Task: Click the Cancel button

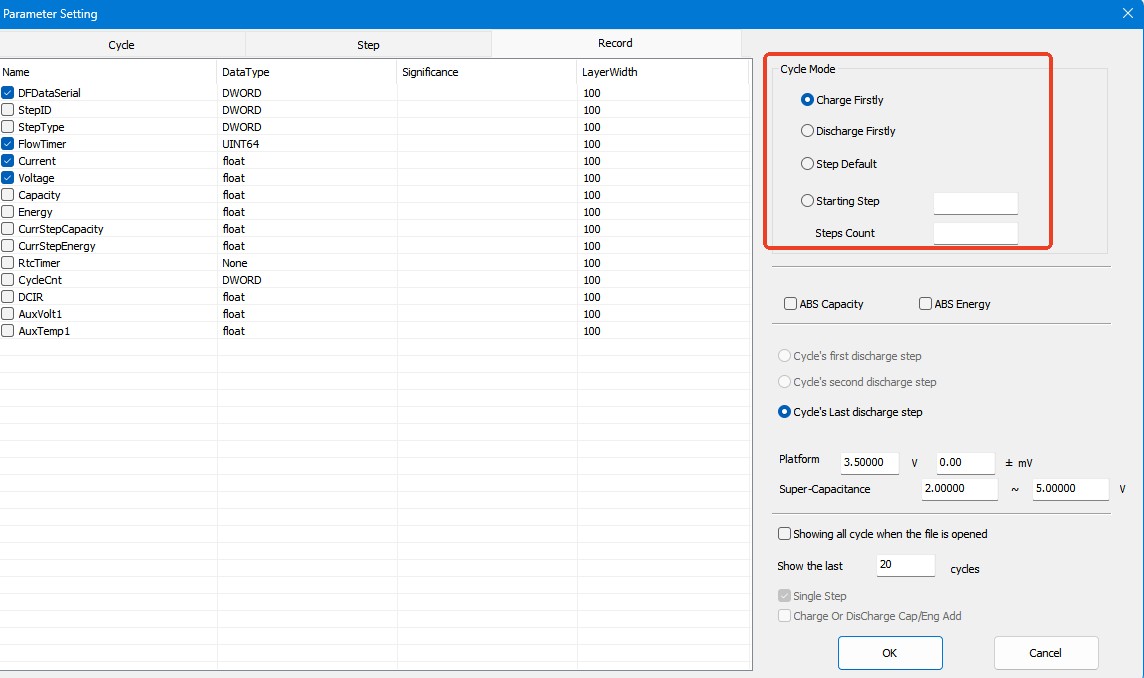Action: tap(1046, 653)
